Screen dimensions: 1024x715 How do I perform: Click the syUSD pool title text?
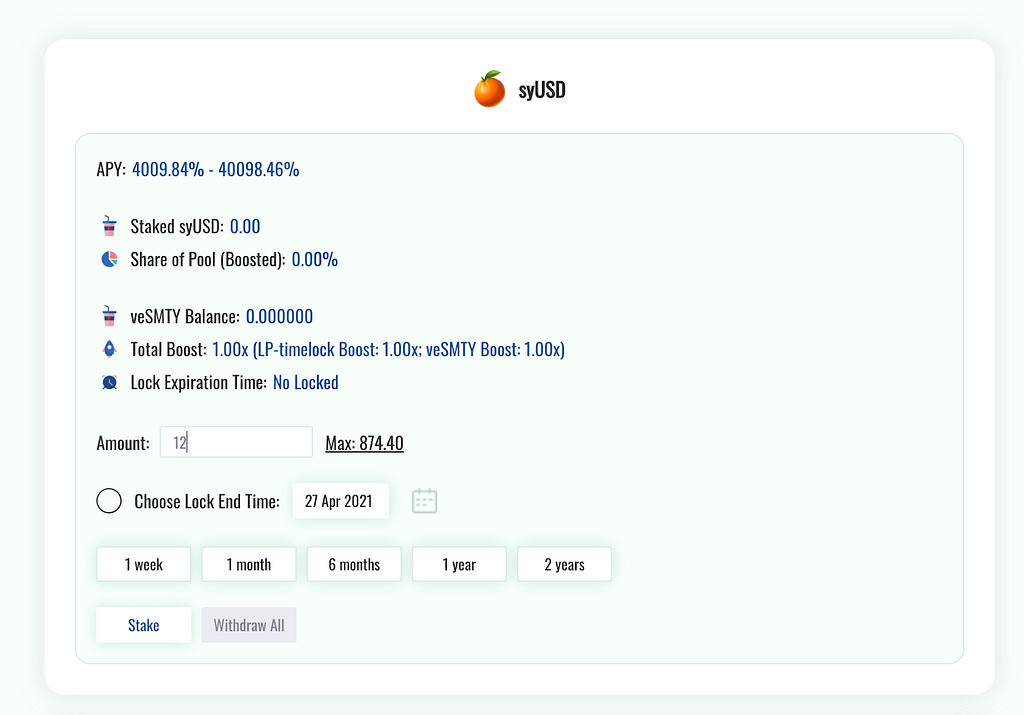[542, 89]
